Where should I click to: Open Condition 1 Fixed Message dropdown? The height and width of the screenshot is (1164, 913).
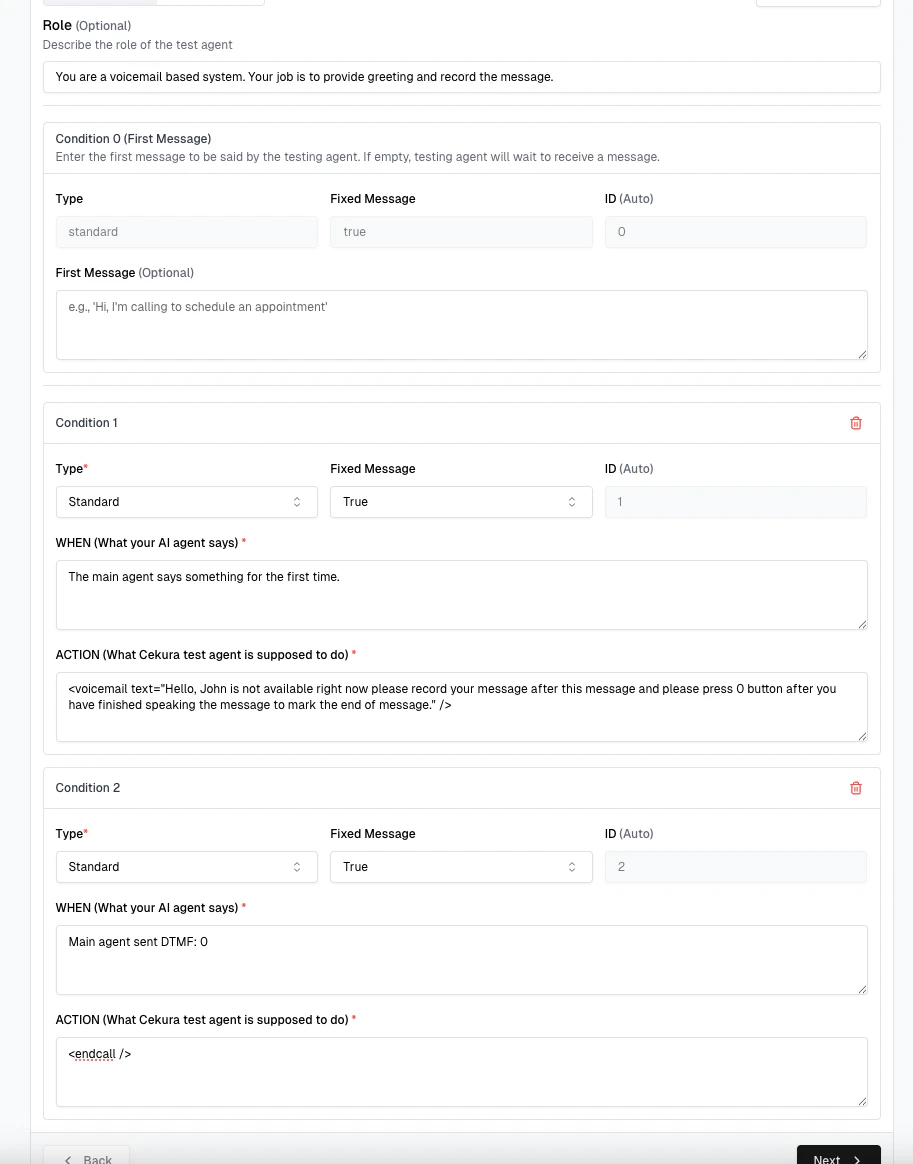tap(461, 502)
